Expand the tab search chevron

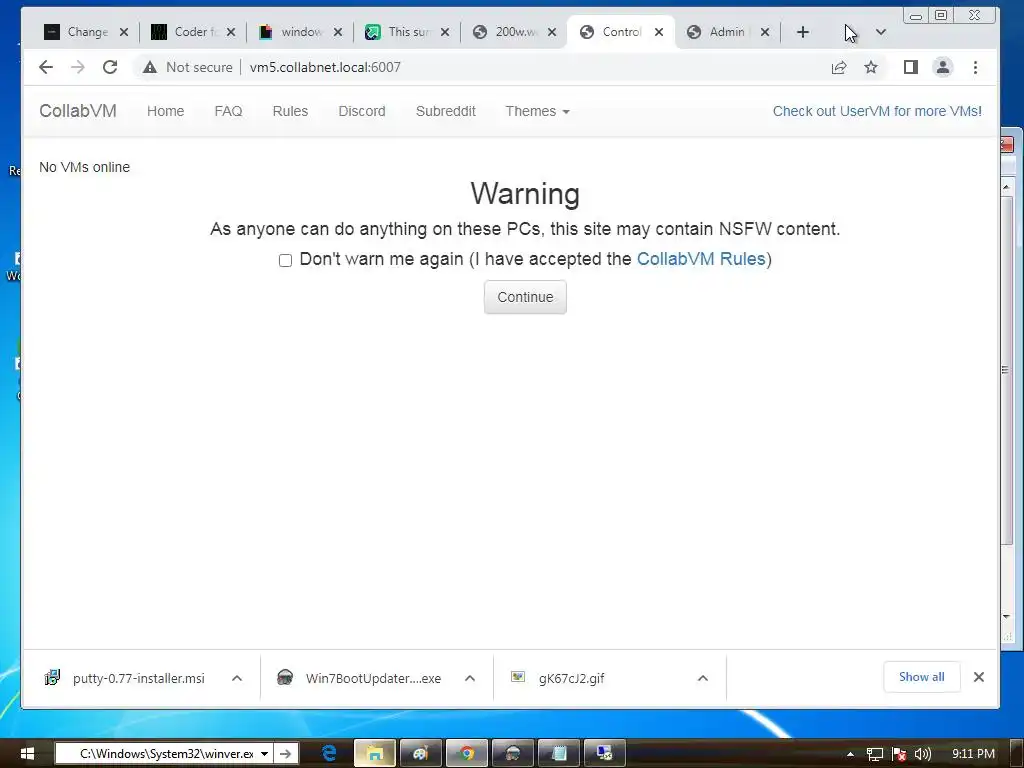(880, 32)
